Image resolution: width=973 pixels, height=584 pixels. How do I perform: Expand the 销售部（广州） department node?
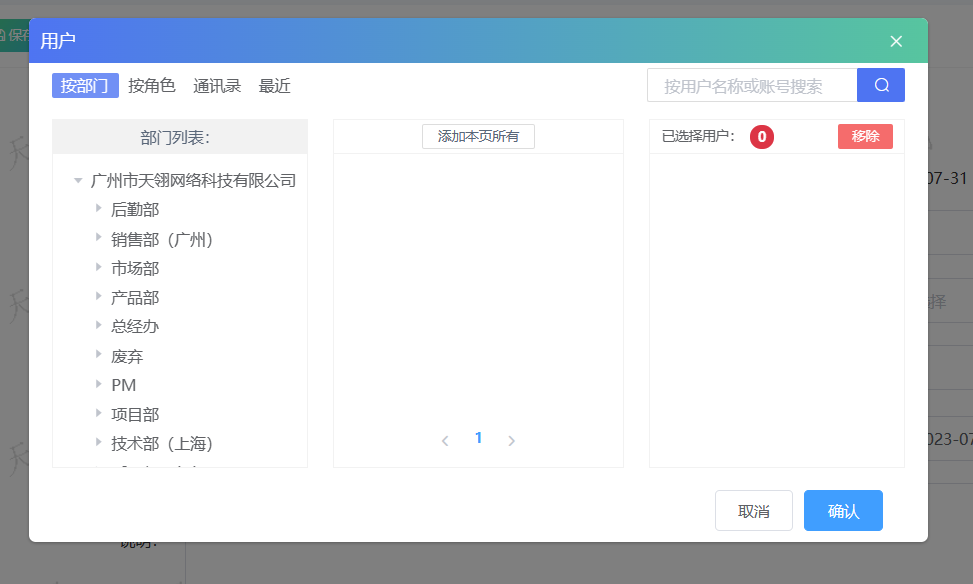tap(99, 238)
